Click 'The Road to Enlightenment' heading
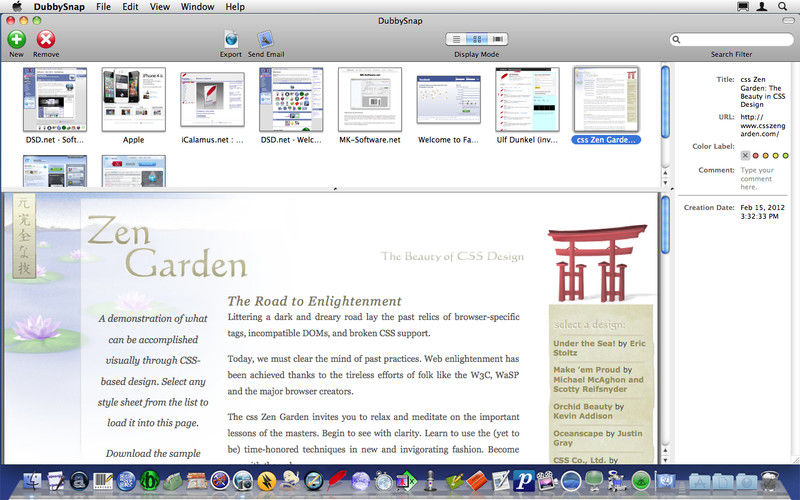Screen dimensions: 800x500 click(x=314, y=301)
